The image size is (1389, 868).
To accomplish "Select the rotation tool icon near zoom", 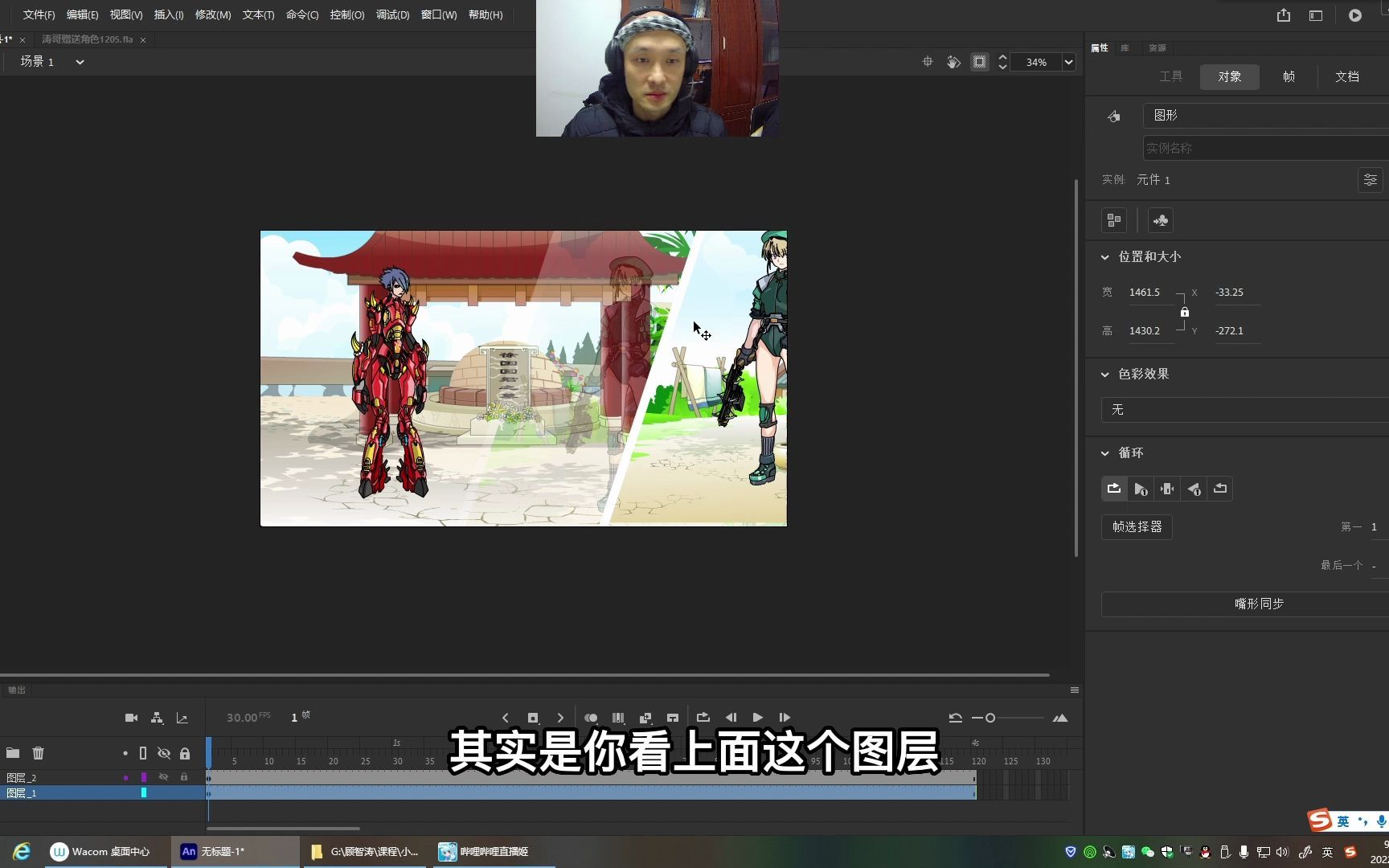I will [953, 62].
